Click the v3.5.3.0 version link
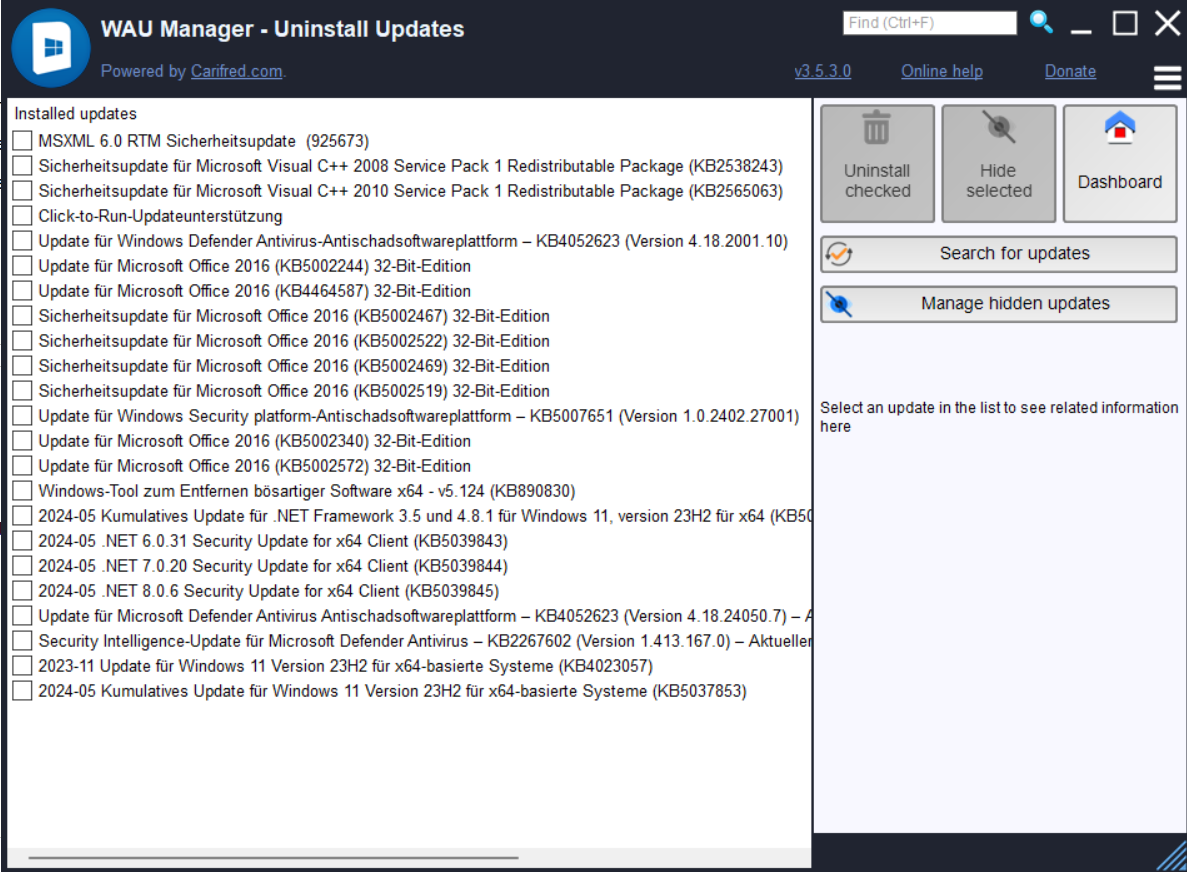The height and width of the screenshot is (872, 1187). [x=822, y=71]
